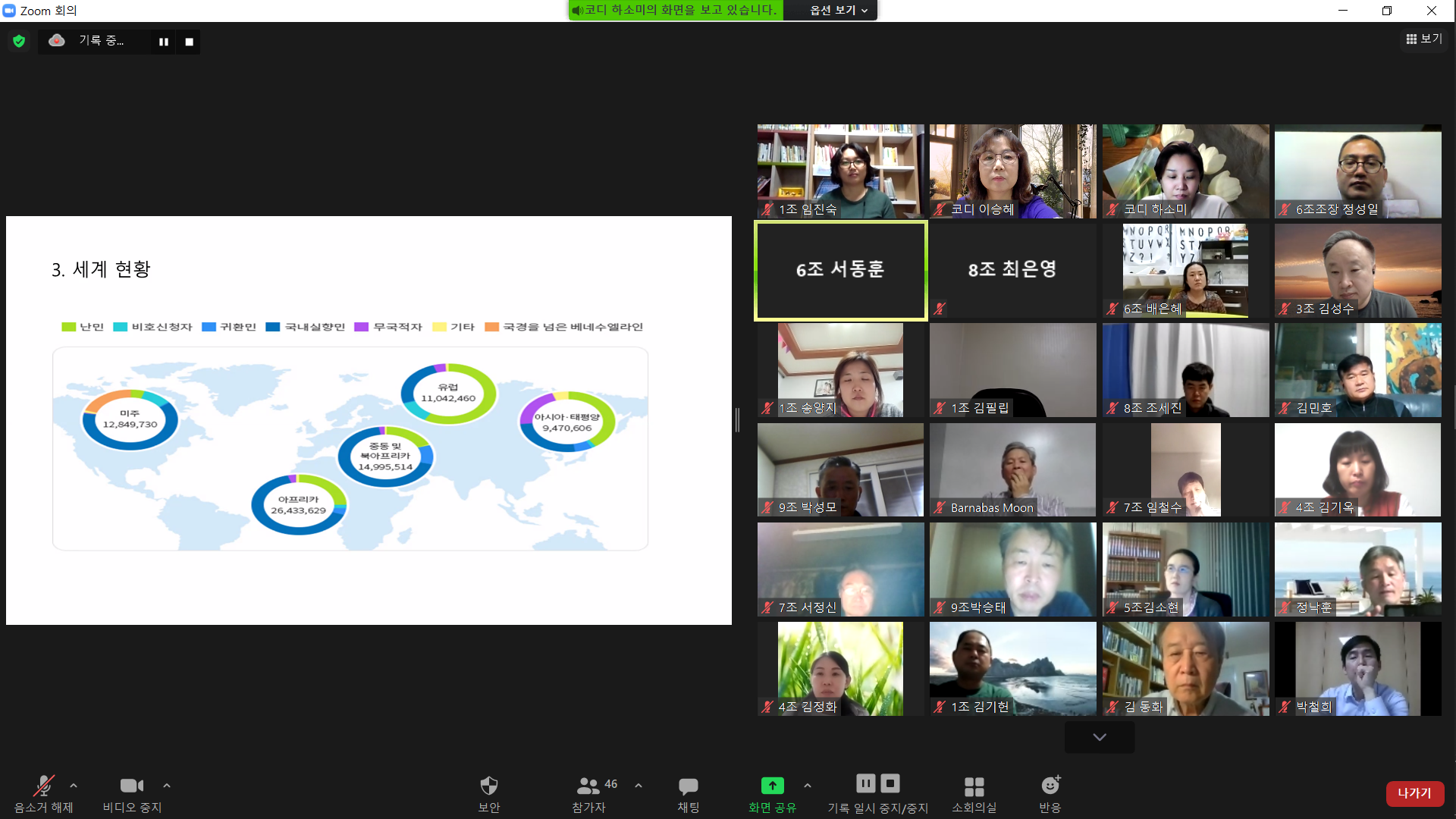Open the View layout menu

point(1423,39)
